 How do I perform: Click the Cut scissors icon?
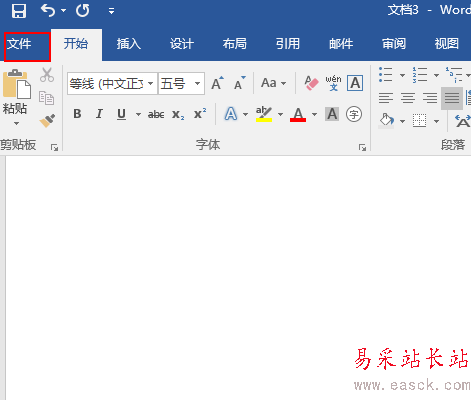47,75
